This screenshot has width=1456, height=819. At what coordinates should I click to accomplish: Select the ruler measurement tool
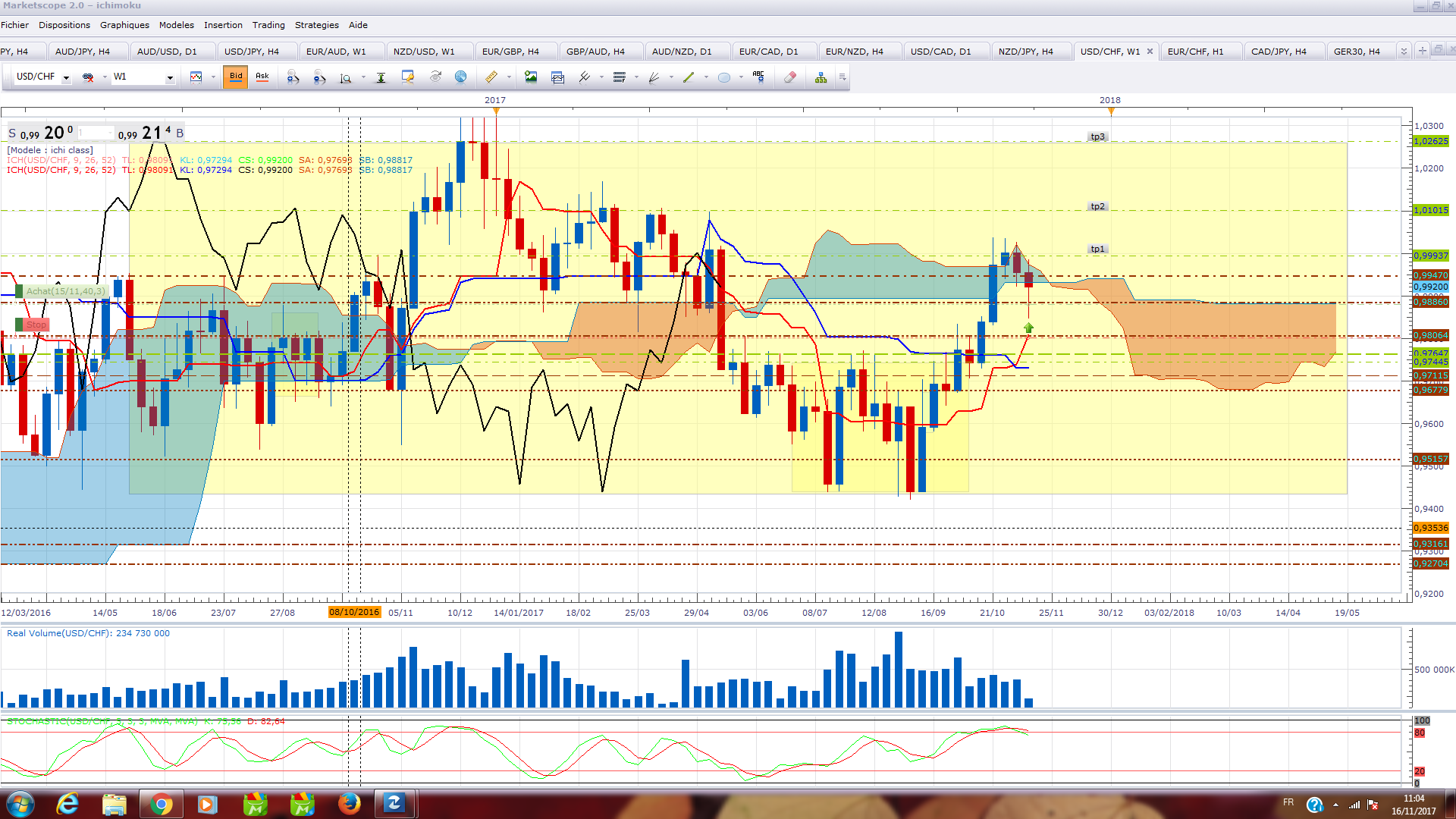tap(491, 77)
